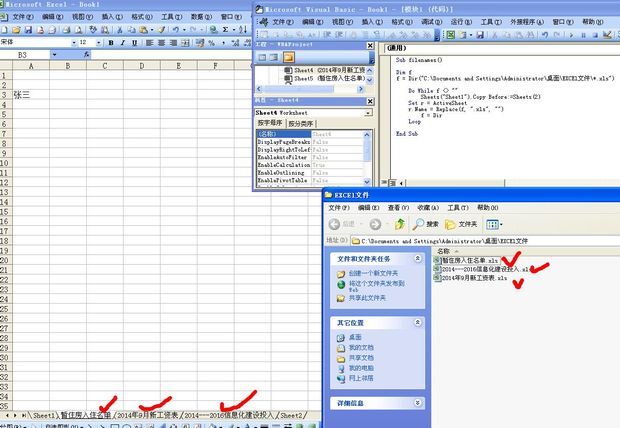Switch to 按分类序 tab in properties
This screenshot has height=428, width=620.
click(301, 123)
